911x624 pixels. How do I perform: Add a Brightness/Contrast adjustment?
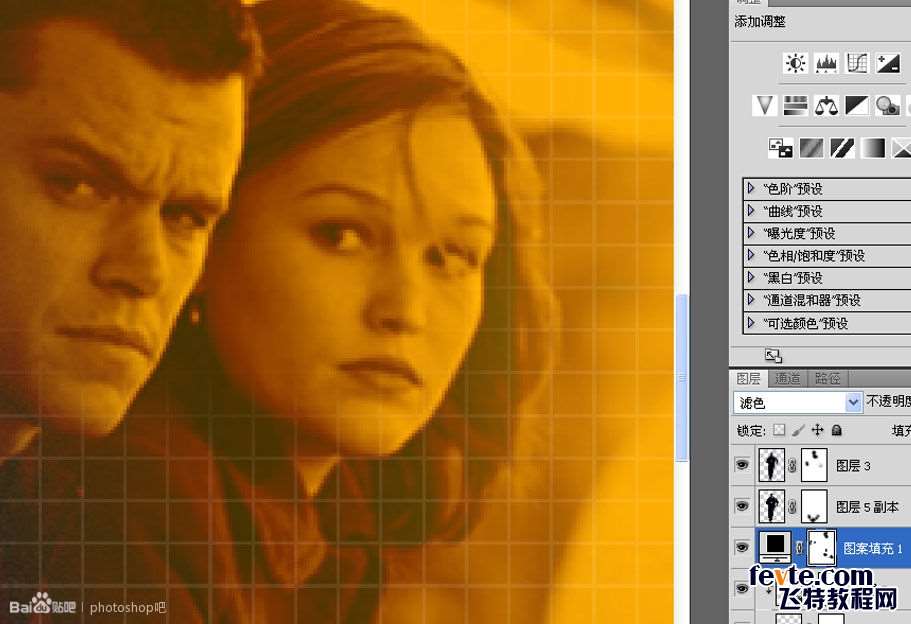pyautogui.click(x=795, y=63)
